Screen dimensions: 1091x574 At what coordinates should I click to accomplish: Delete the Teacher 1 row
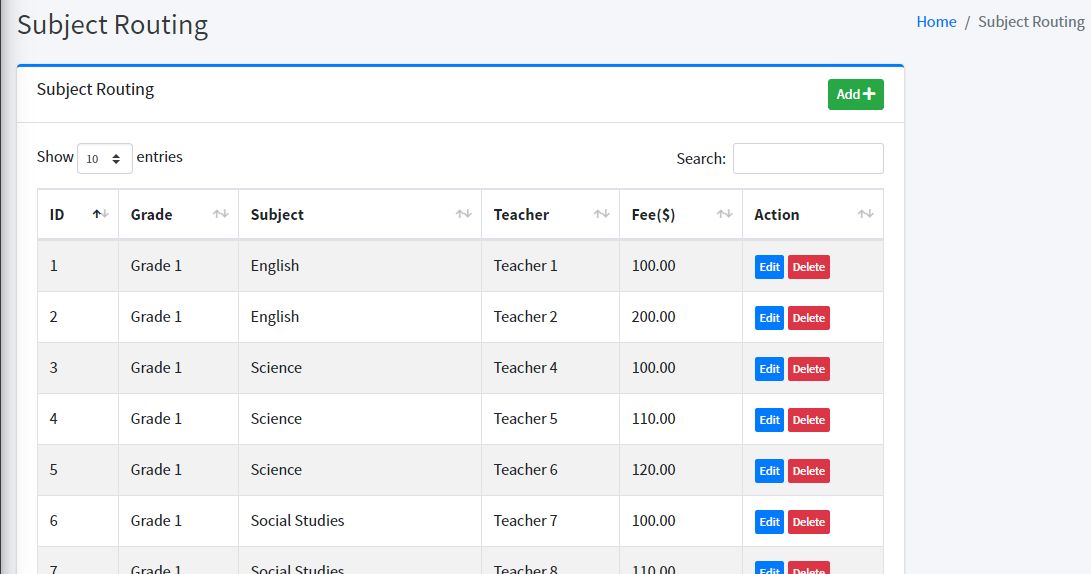[809, 266]
